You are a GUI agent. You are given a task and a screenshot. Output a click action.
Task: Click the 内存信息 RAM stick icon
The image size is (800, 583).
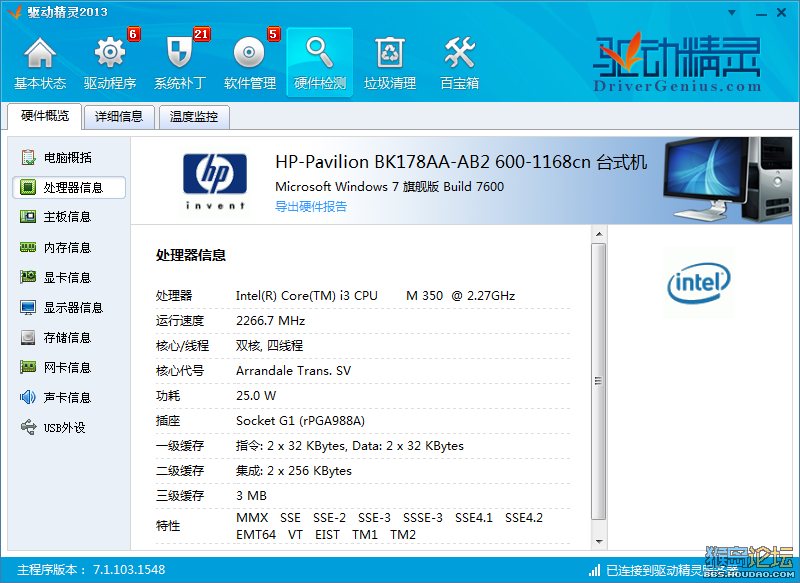coord(28,247)
